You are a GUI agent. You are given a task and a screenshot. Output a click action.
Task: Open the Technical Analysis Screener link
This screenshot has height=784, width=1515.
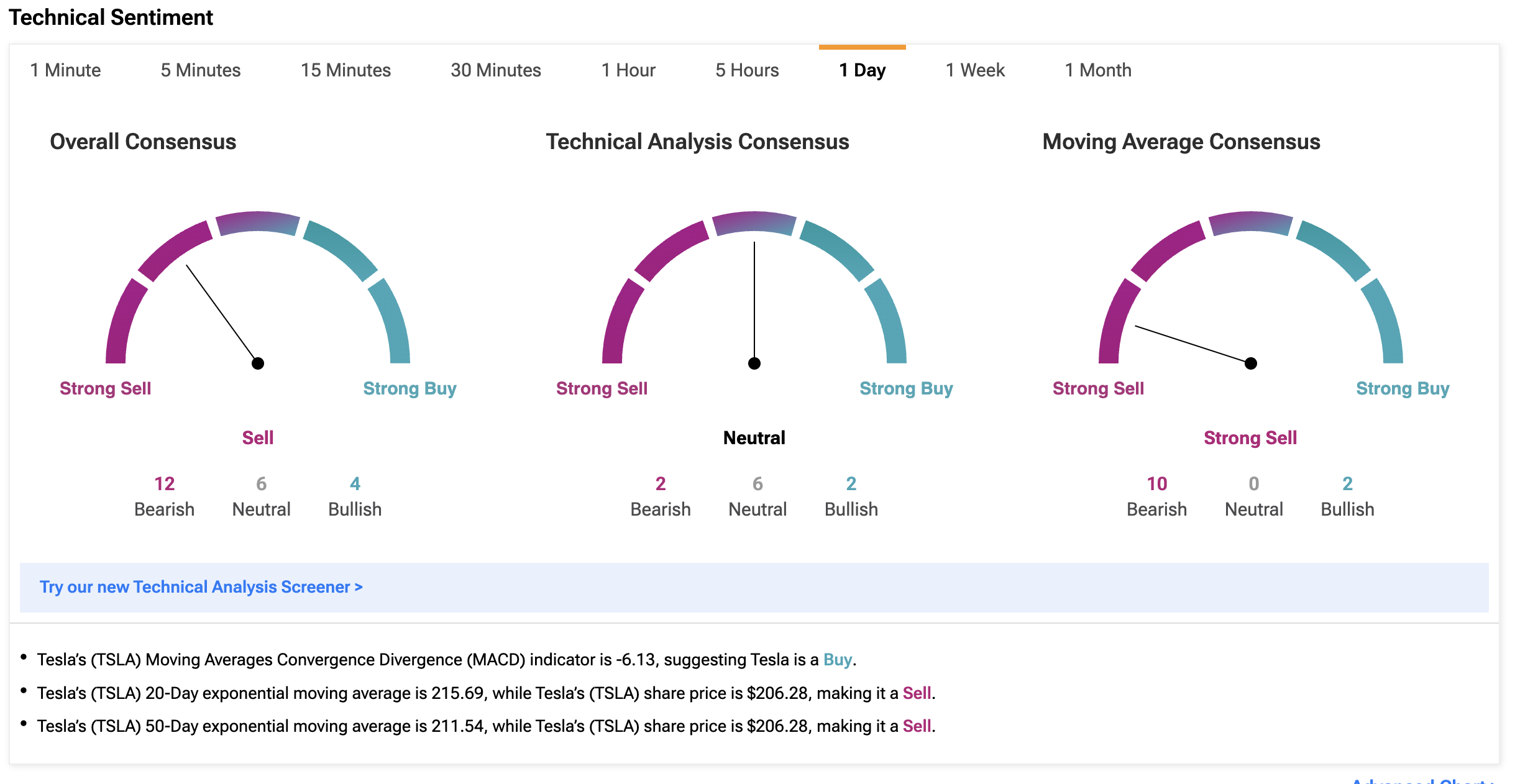pos(201,587)
